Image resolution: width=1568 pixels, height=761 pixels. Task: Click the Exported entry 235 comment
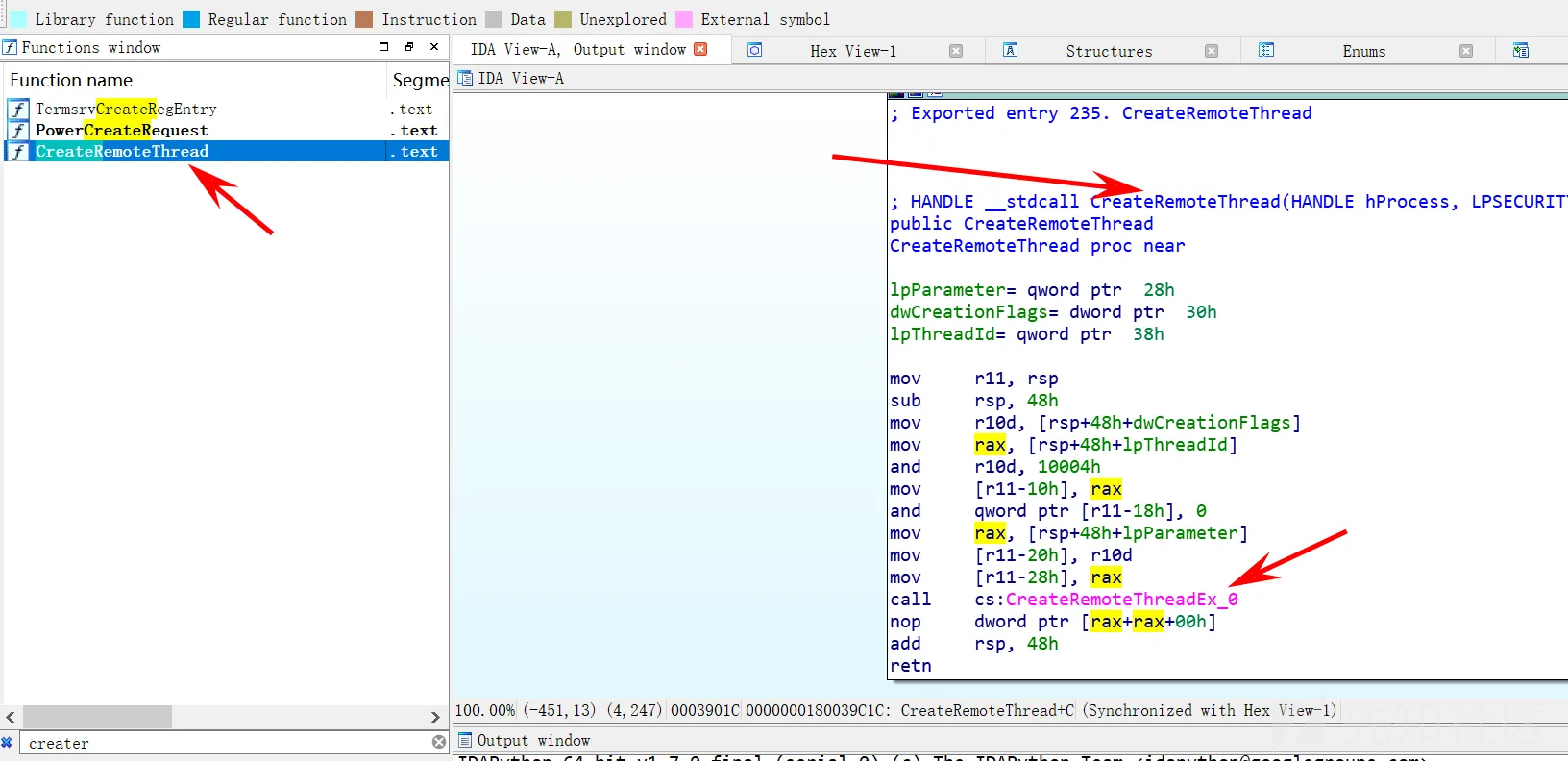pyautogui.click(x=1101, y=113)
